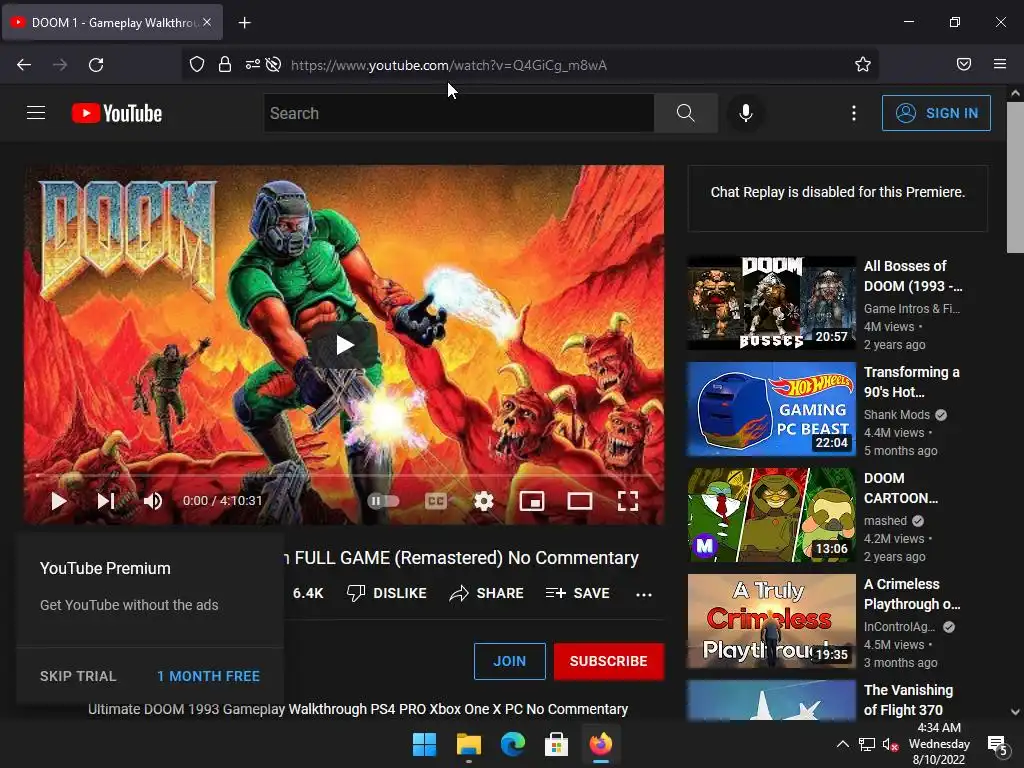The width and height of the screenshot is (1024, 768).
Task: Open A Truly Crimeless Playthrough thumbnail
Action: (x=771, y=621)
